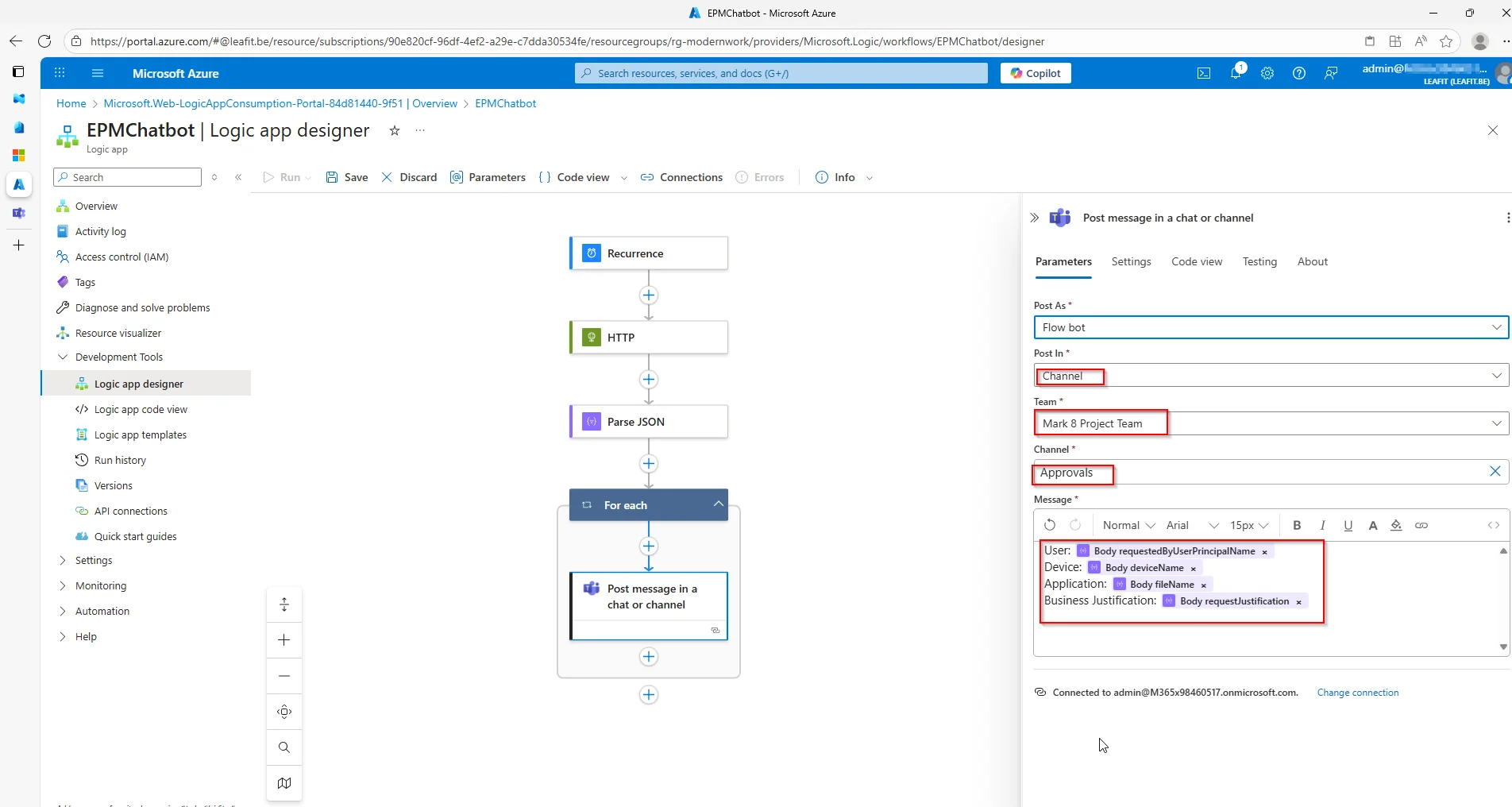This screenshot has height=807, width=1512.
Task: Open the paragraph style Normal dropdown
Action: (1128, 525)
